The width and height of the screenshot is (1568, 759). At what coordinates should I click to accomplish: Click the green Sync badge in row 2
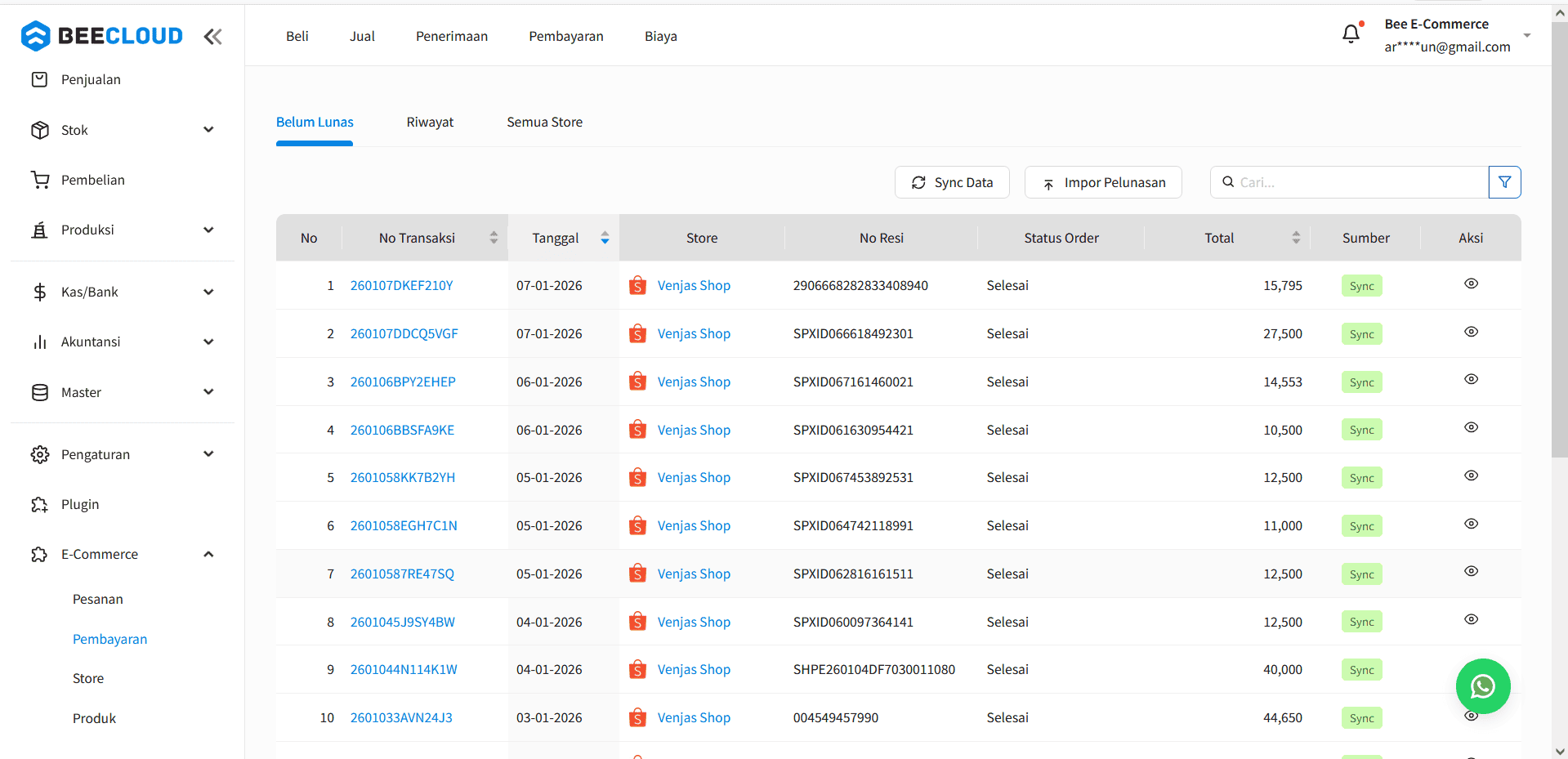(1361, 334)
